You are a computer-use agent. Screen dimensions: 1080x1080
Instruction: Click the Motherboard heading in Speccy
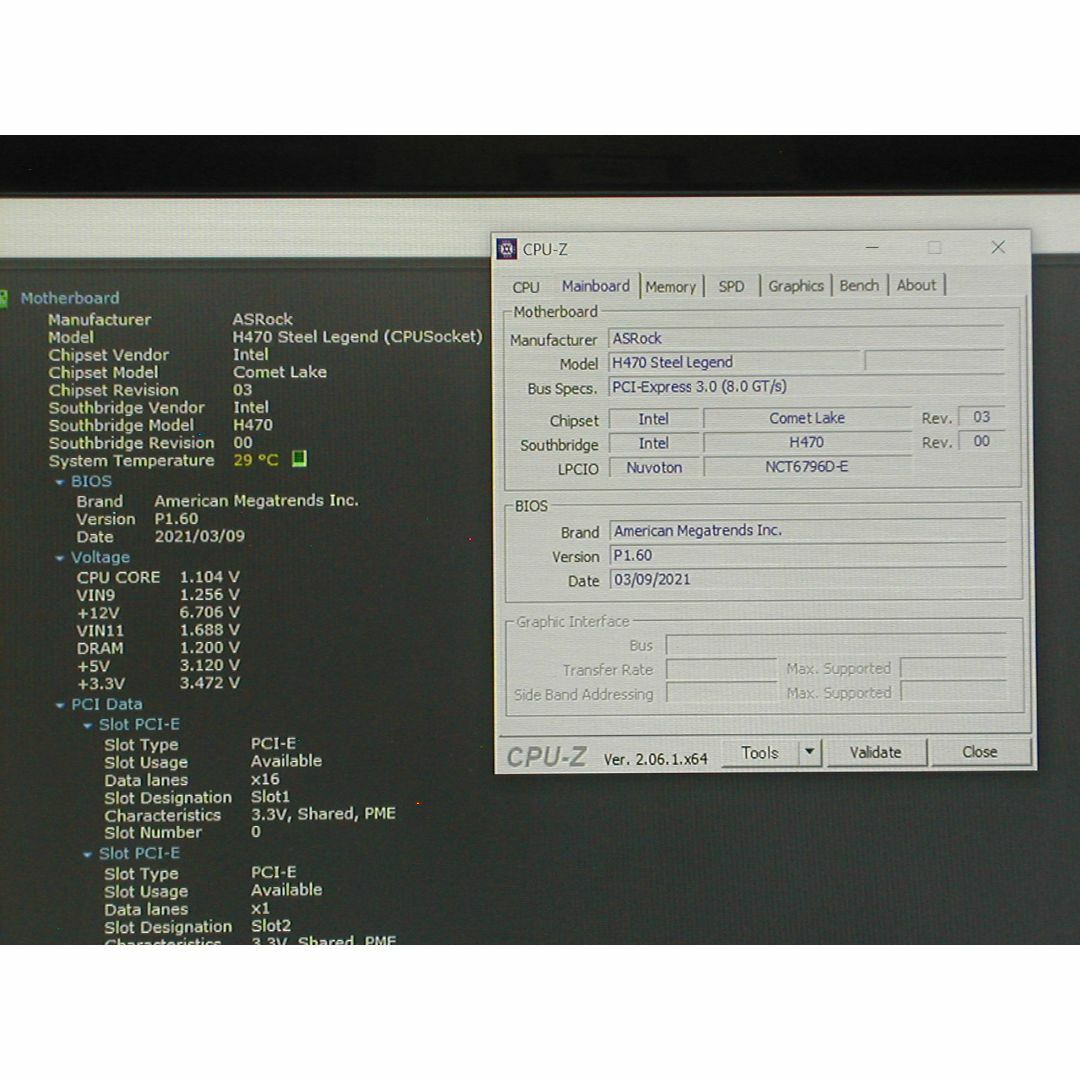pos(70,298)
